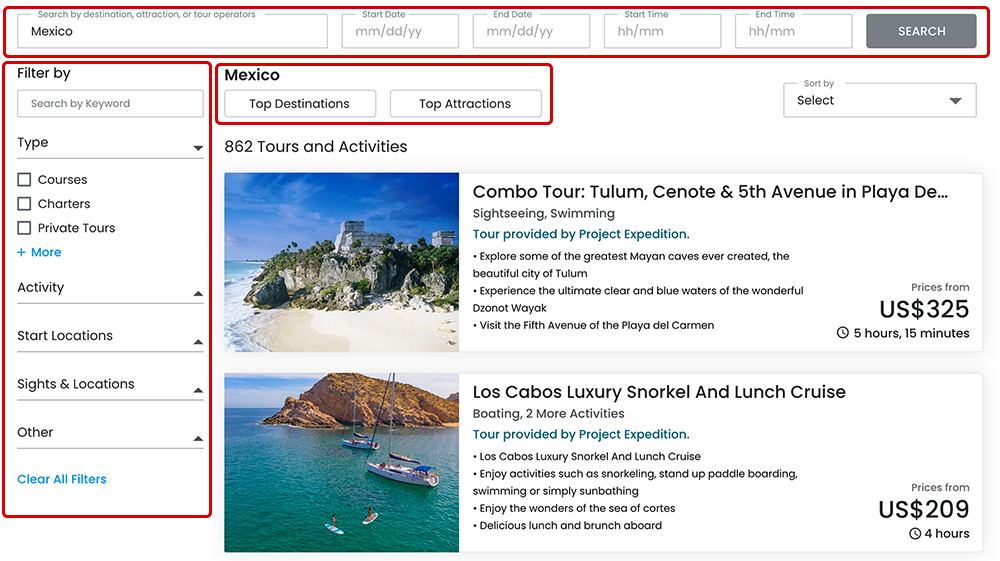Collapse the Type filter section
This screenshot has width=1000, height=561.
[198, 149]
